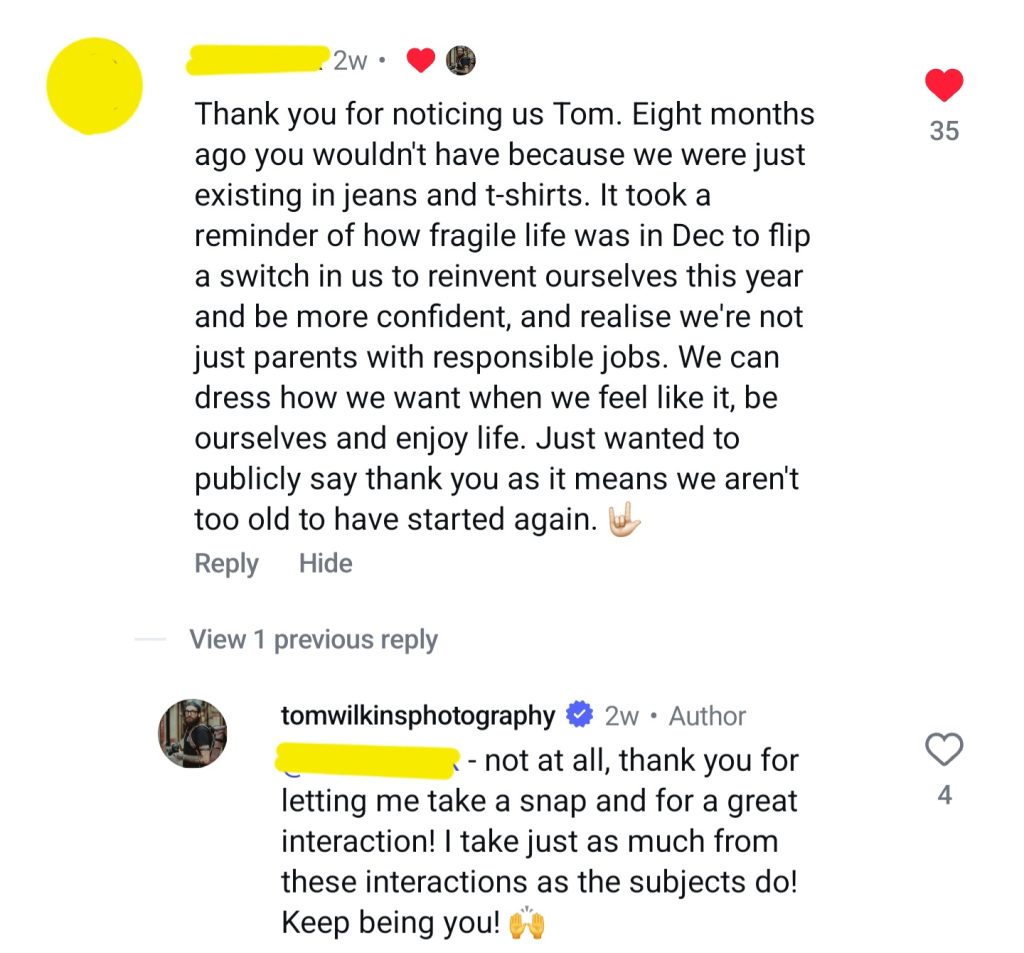
Task: Click the blue verified badge
Action: [x=578, y=716]
